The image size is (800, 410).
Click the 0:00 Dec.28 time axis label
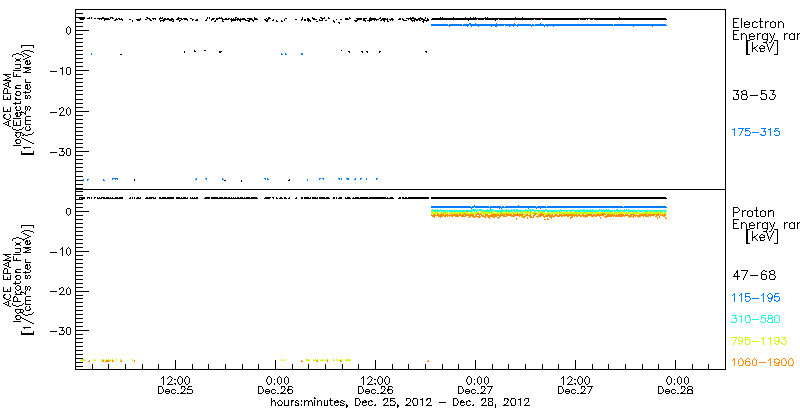[x=676, y=386]
